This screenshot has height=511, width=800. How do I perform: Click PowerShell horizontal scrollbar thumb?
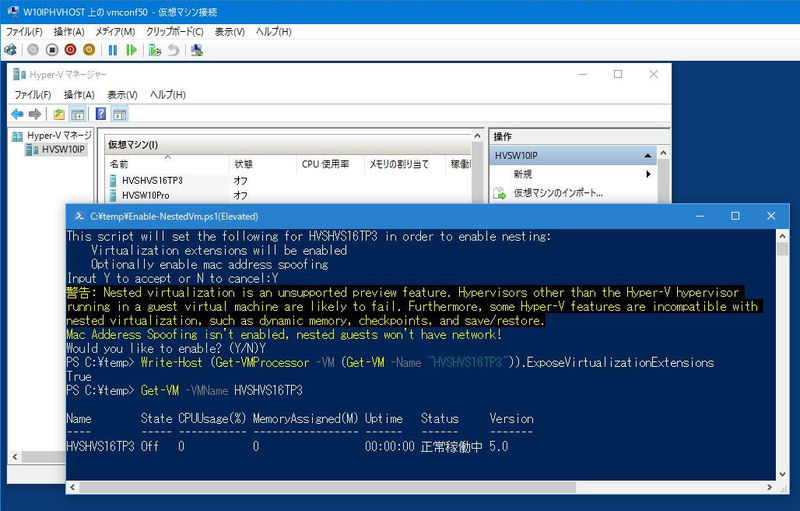[327, 488]
